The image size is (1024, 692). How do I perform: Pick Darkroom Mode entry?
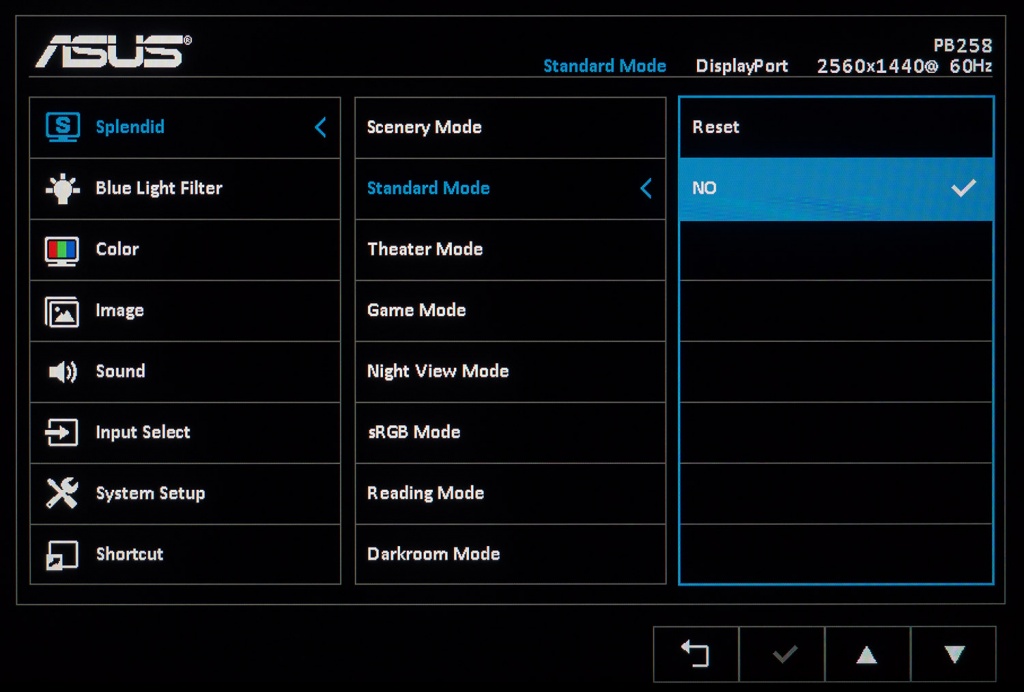tap(433, 554)
